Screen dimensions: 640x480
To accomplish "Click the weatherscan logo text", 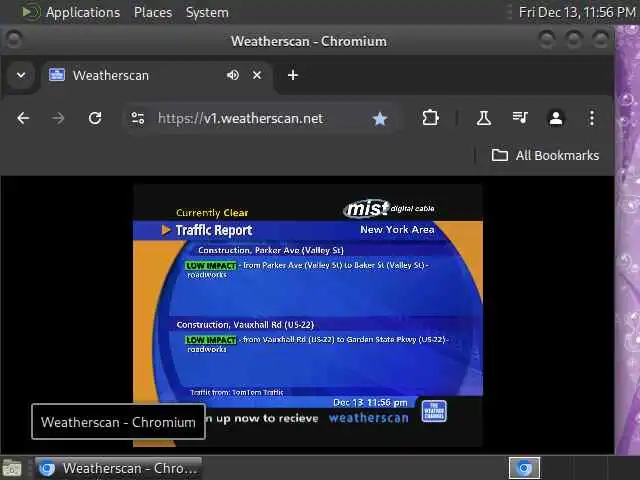I will click(369, 418).
